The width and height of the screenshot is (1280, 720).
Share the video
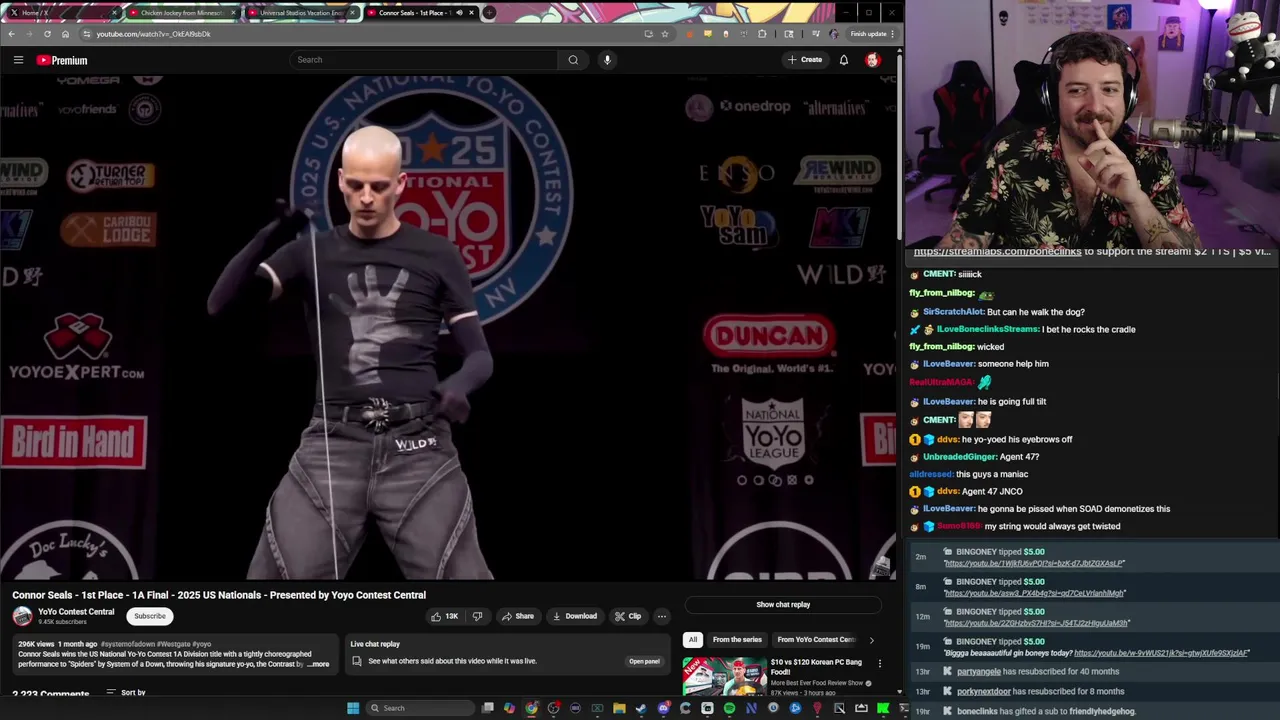click(518, 616)
